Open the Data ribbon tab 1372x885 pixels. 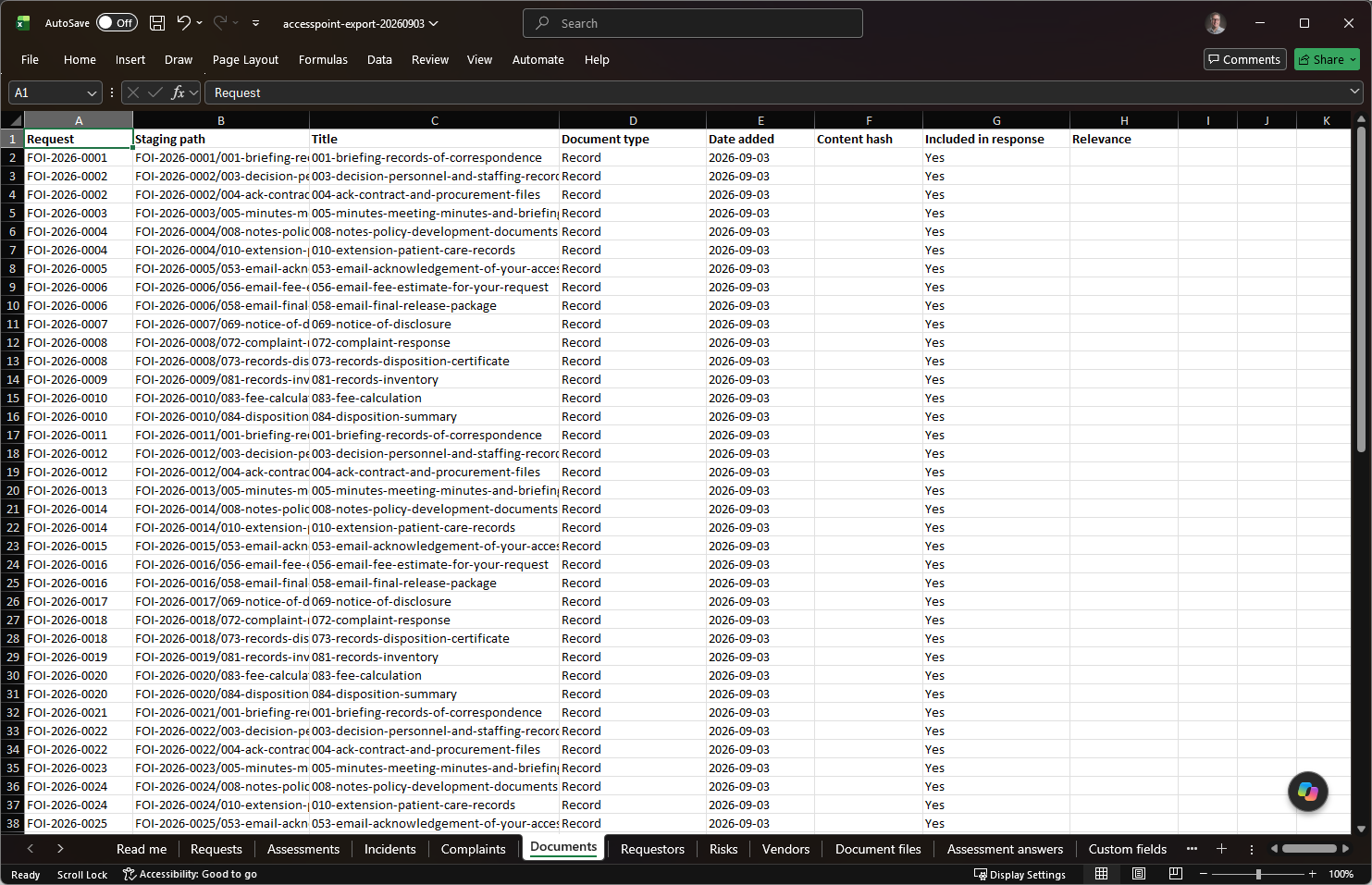point(379,59)
